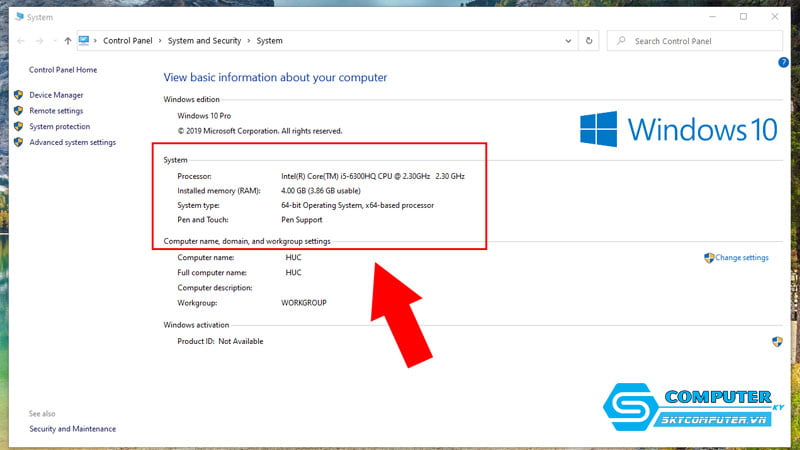
Task: Click Change settings for computer name
Action: pos(741,258)
